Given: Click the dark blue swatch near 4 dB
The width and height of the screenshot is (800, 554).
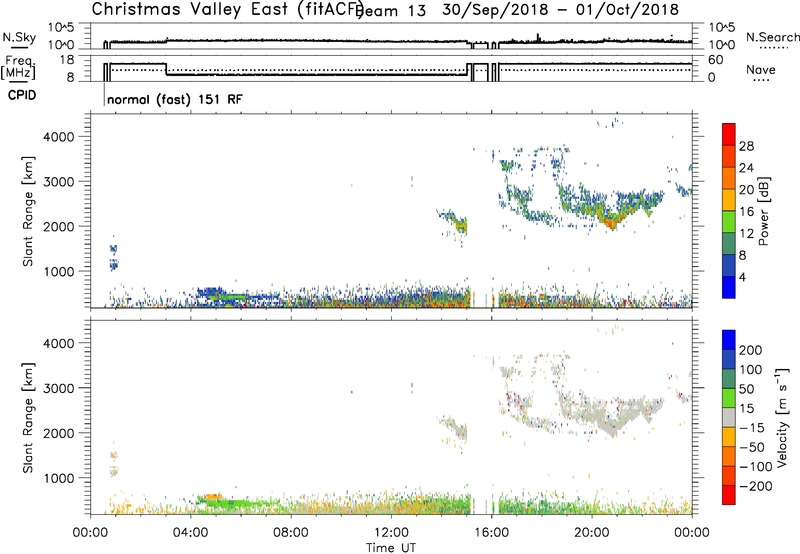Looking at the screenshot, I should (729, 265).
